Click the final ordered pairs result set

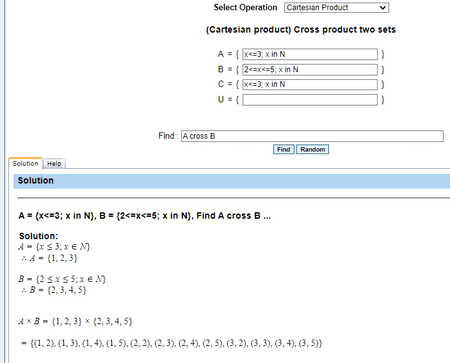click(x=171, y=343)
